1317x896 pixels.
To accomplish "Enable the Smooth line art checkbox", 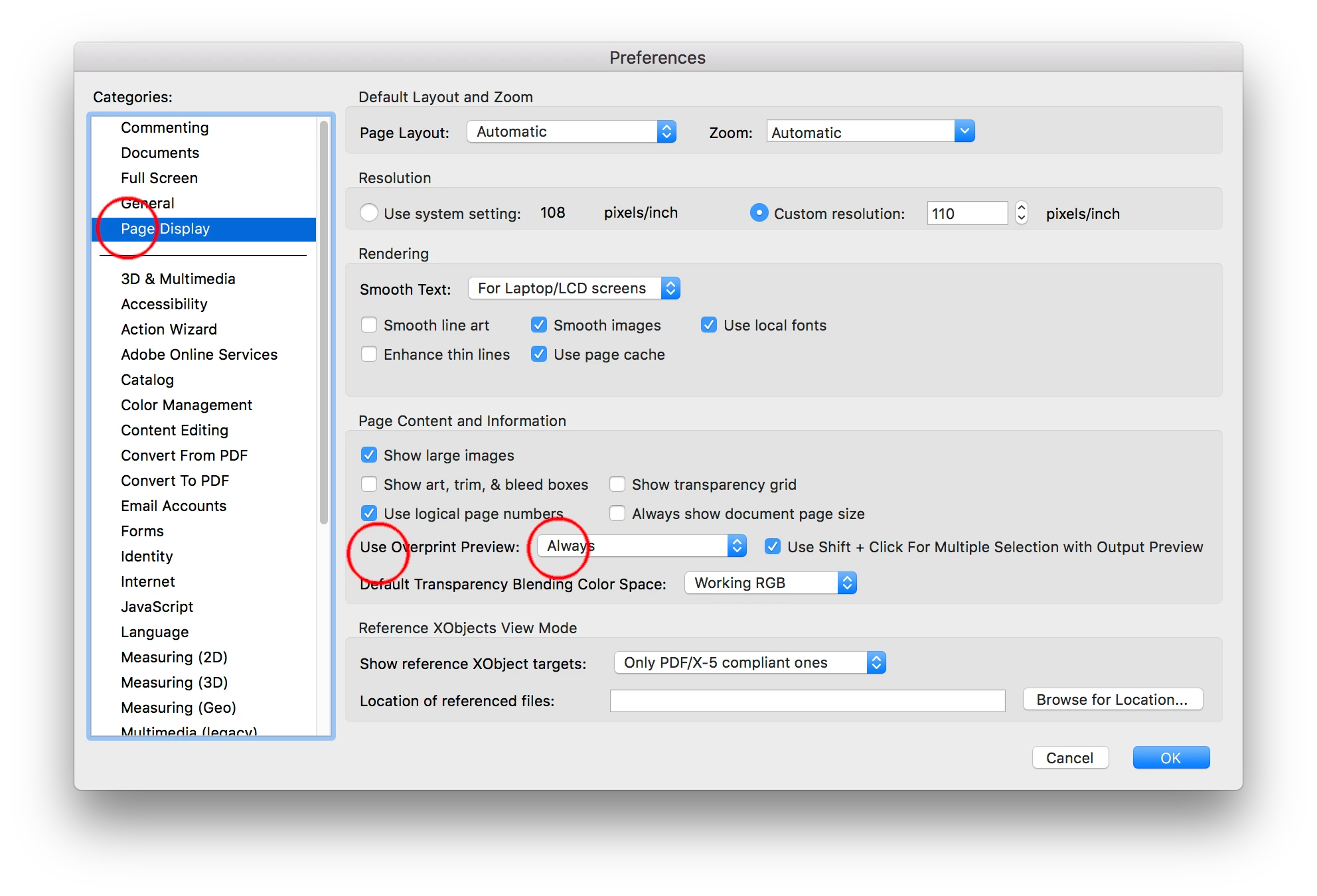I will (x=369, y=325).
